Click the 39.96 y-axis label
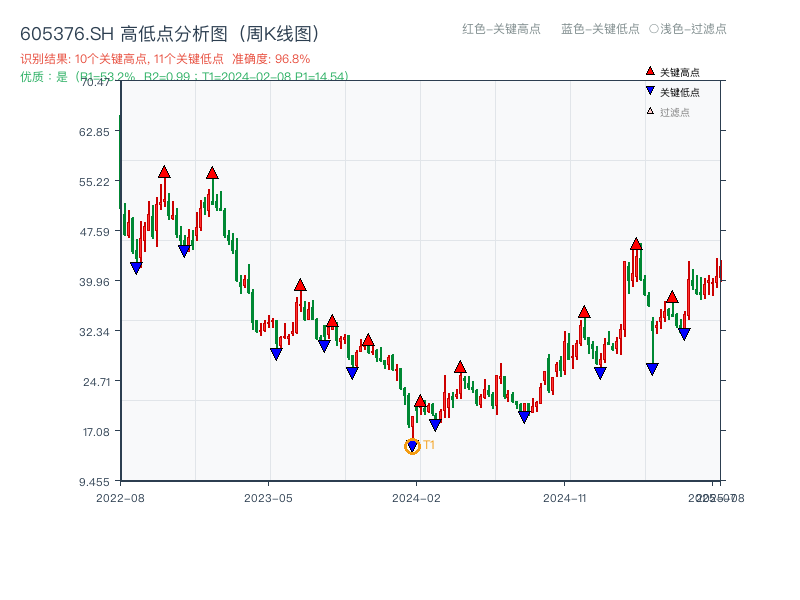 [94, 282]
